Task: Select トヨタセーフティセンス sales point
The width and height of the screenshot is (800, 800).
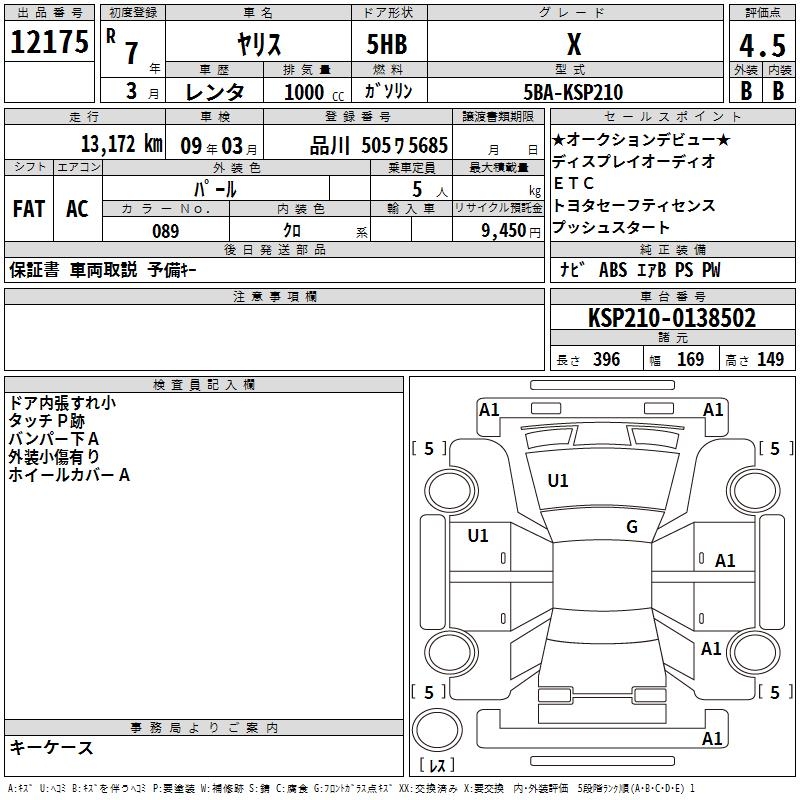Action: [634, 205]
